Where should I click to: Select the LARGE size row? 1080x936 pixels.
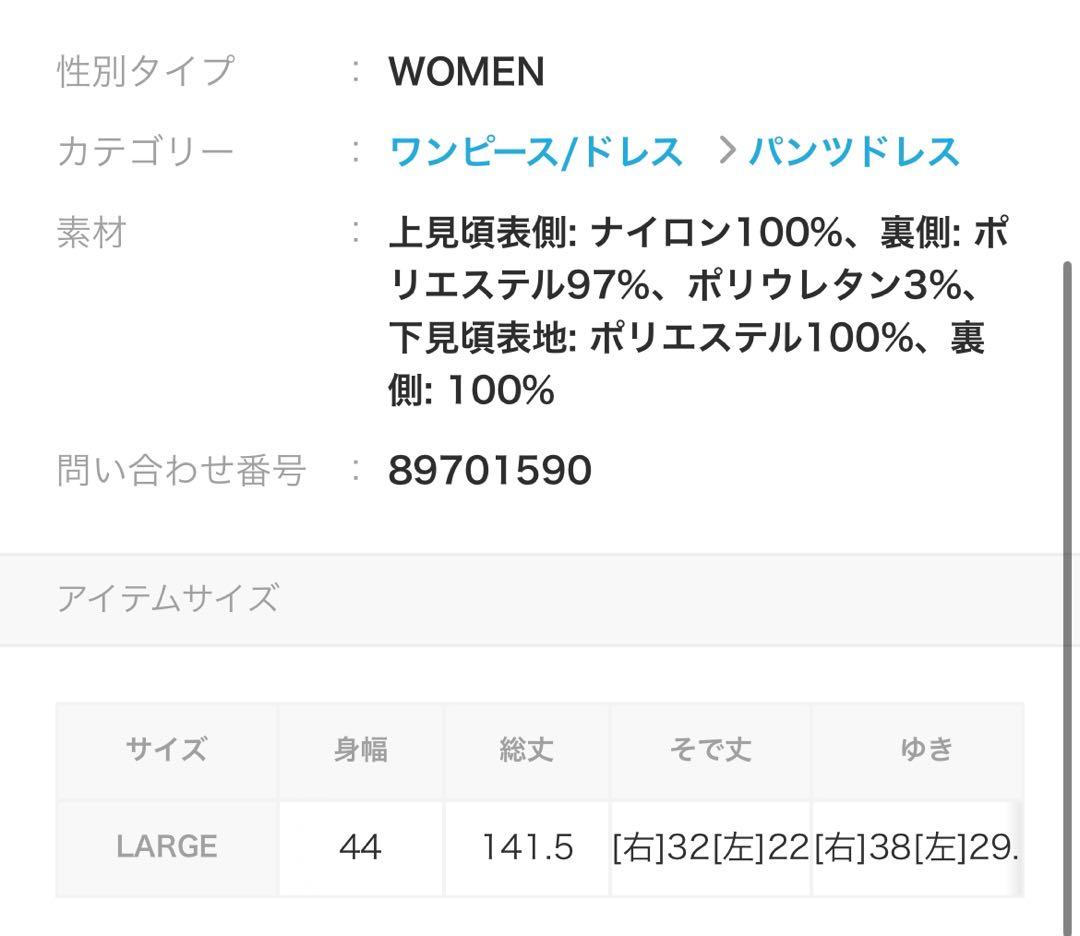[168, 848]
